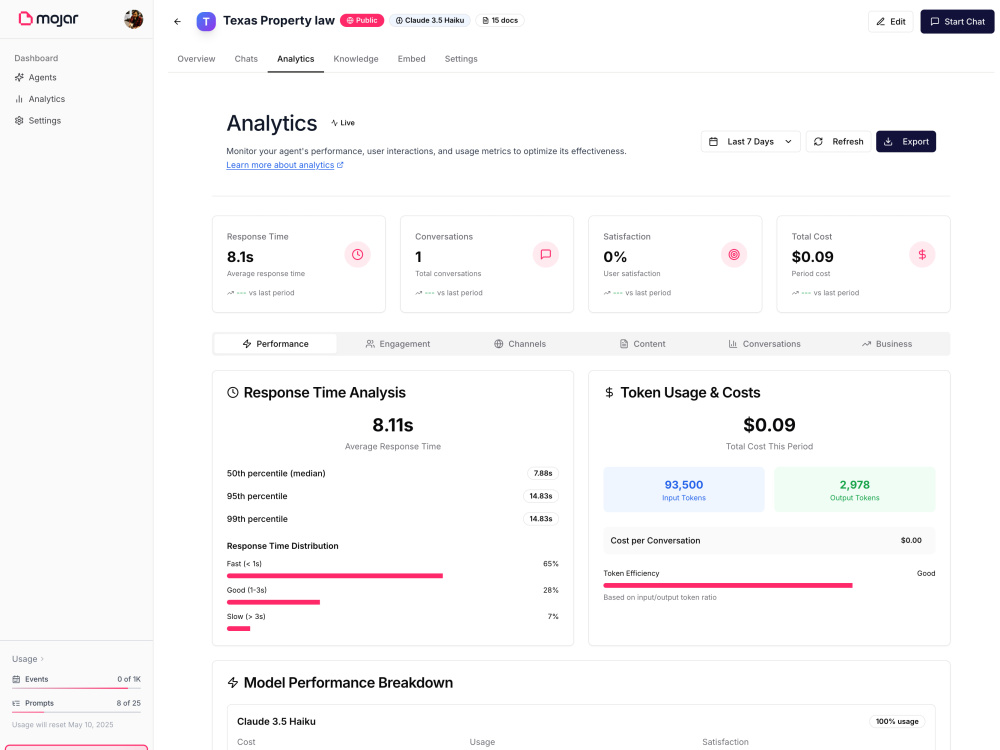Click the 93,500 Input Tokens tile

pyautogui.click(x=684, y=489)
